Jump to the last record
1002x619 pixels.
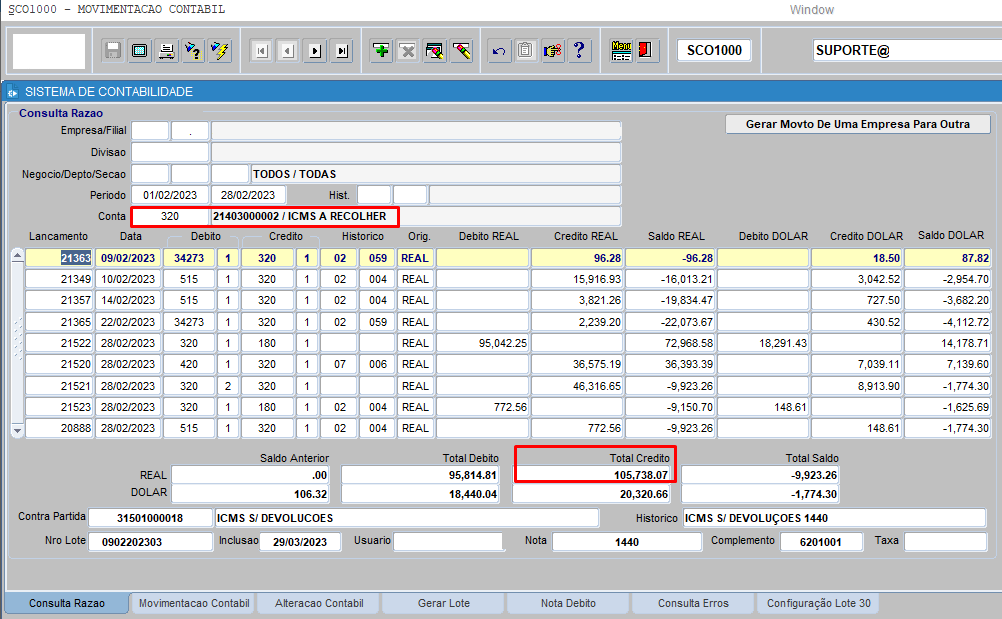pos(343,50)
